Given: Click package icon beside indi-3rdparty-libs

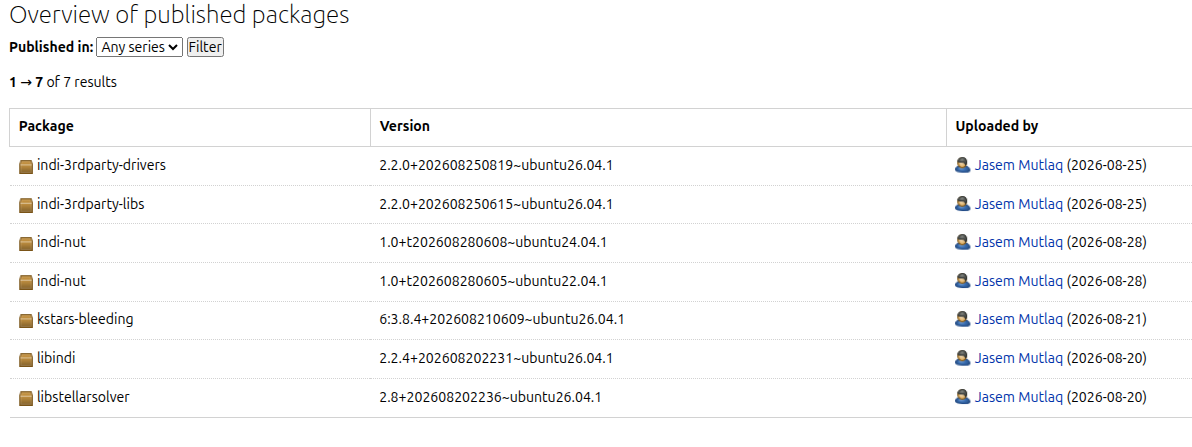Looking at the screenshot, I should pyautogui.click(x=26, y=205).
